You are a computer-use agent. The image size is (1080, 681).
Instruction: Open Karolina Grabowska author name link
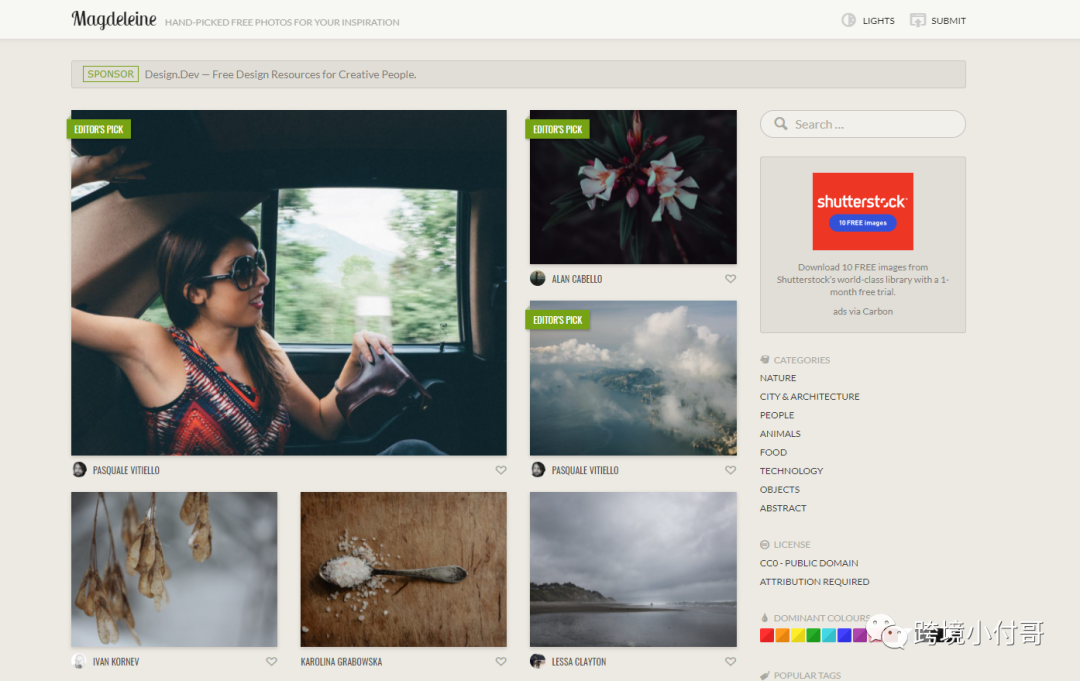click(341, 662)
